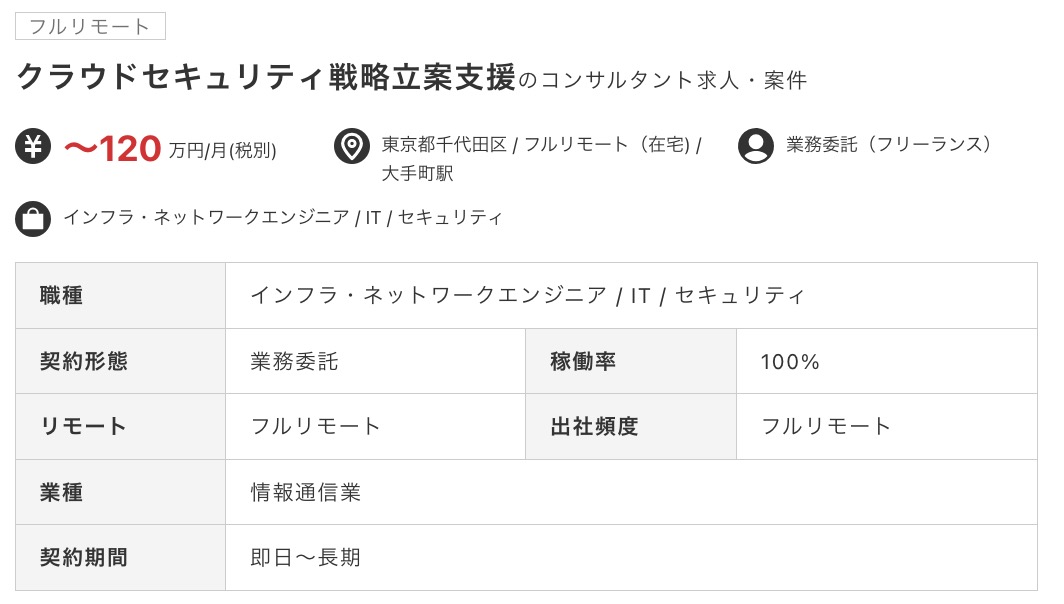Click the 情報通信業 industry value
The height and width of the screenshot is (604, 1064).
pyautogui.click(x=305, y=492)
